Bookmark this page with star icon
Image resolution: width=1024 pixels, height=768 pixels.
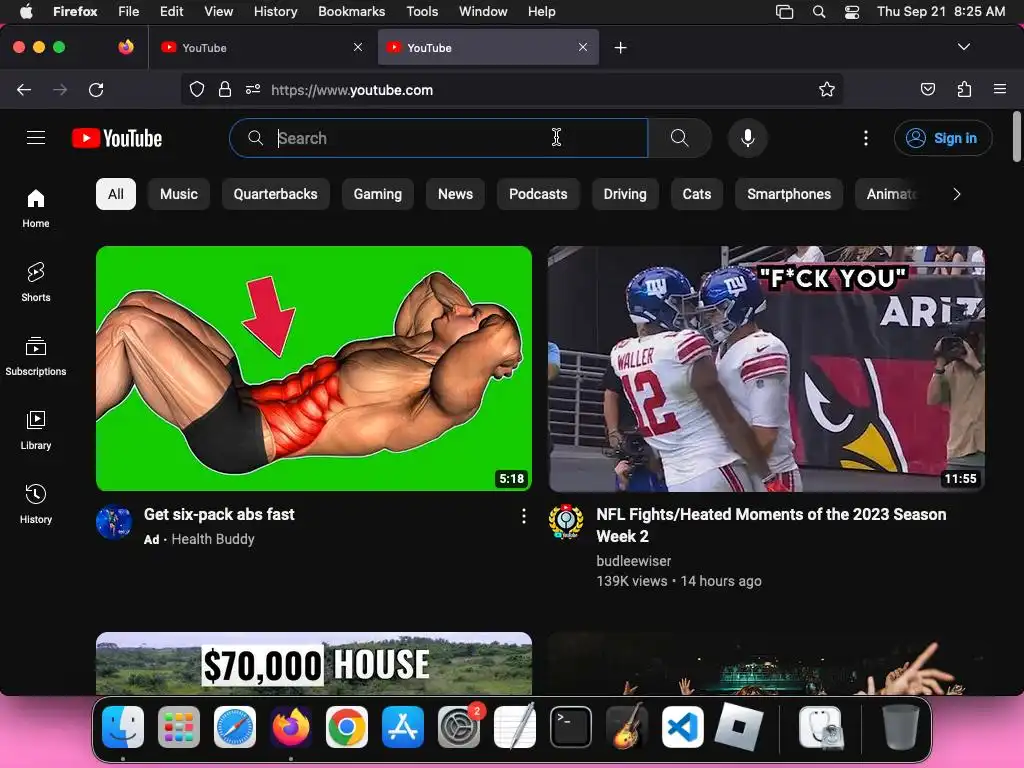point(827,89)
